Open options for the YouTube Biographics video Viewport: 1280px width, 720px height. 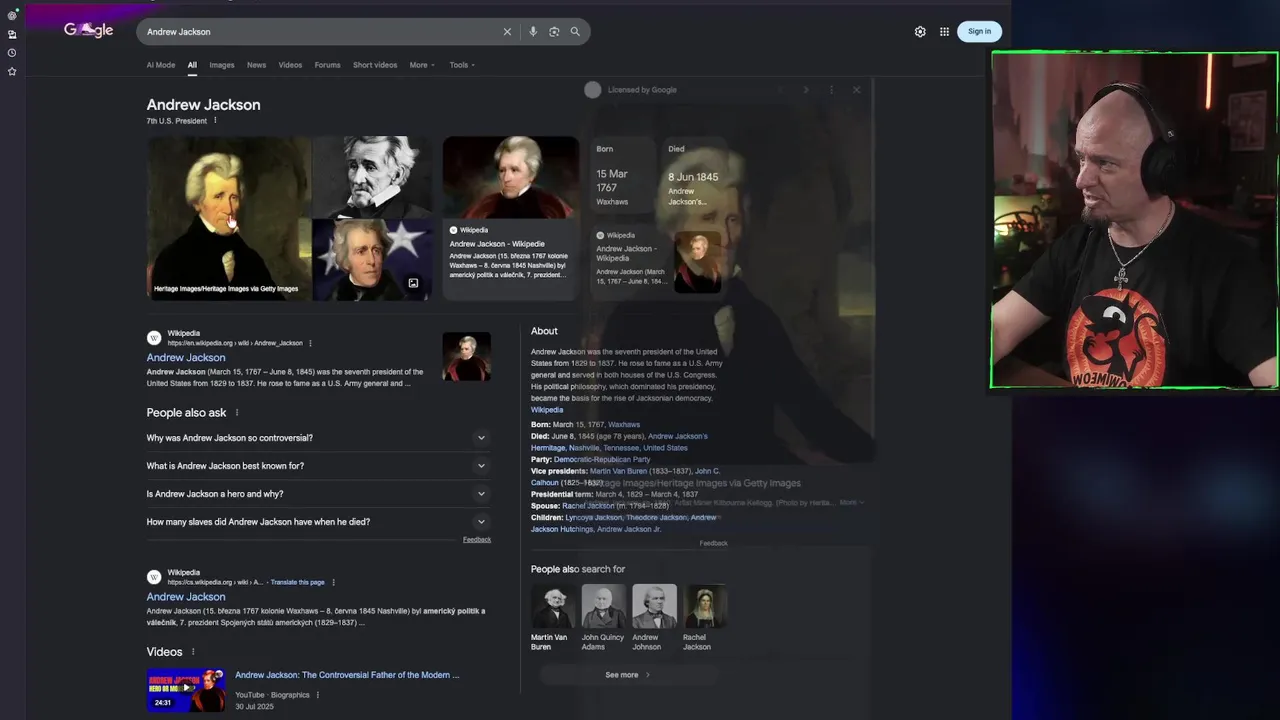pyautogui.click(x=318, y=695)
